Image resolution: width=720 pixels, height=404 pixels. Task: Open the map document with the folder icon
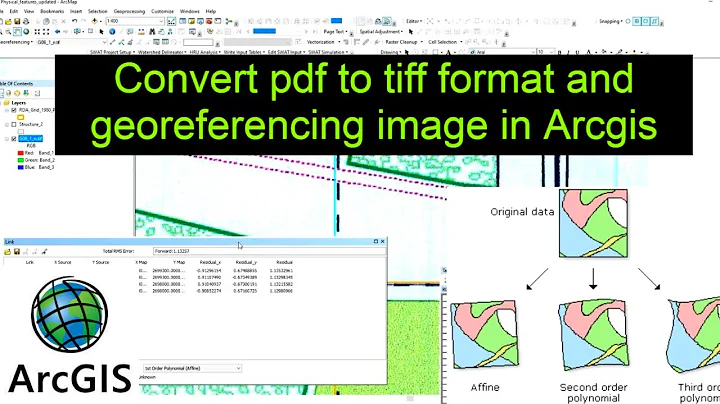pyautogui.click(x=9, y=21)
